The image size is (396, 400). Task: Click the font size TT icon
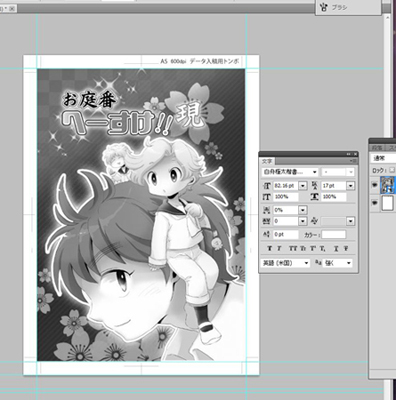[267, 186]
